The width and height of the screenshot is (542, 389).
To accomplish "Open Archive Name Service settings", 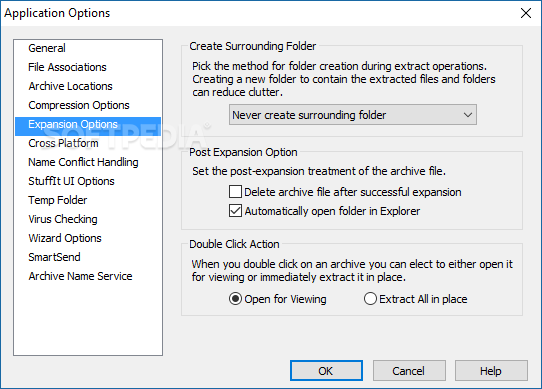I will [x=80, y=276].
